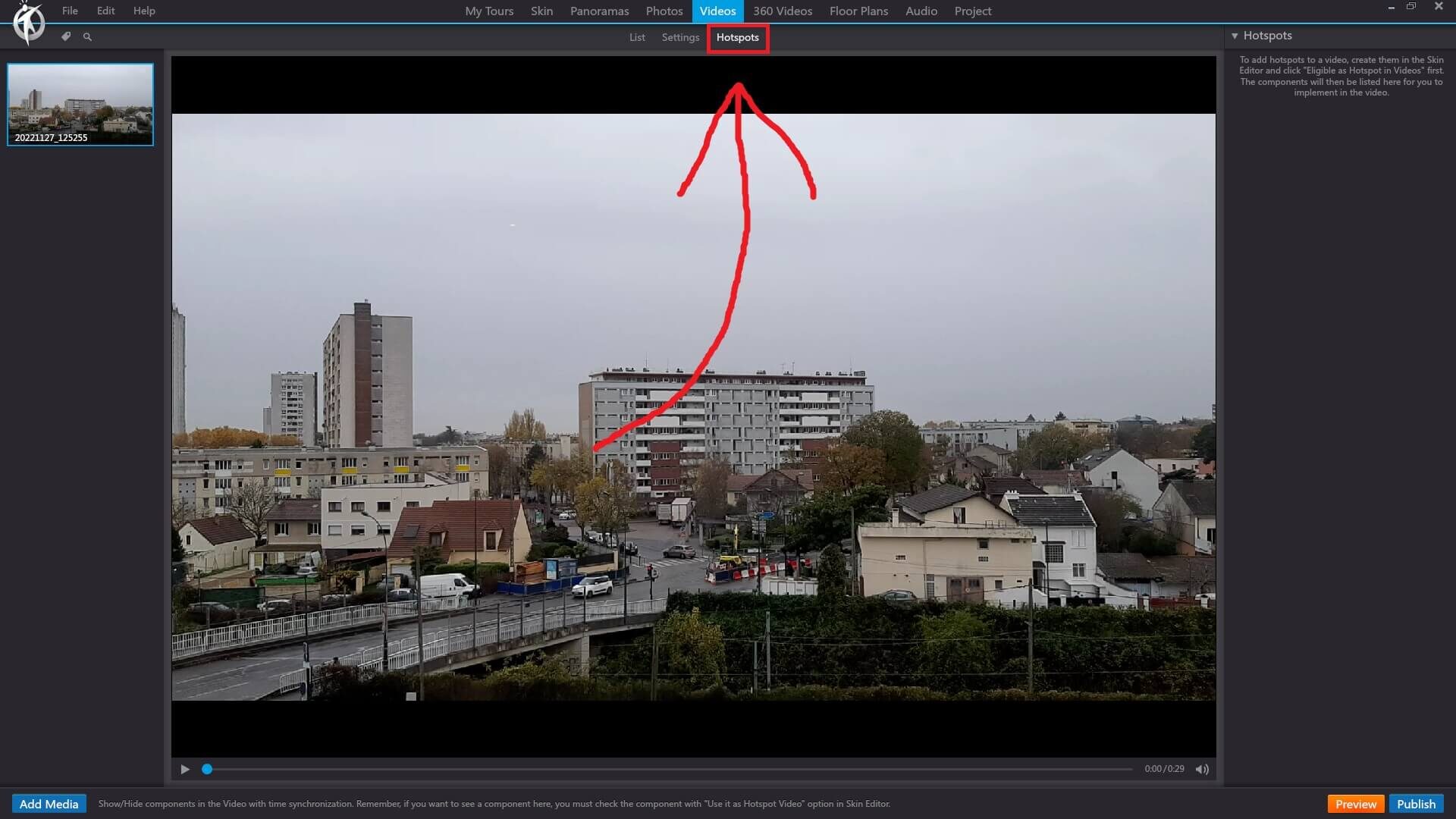Click the Add Media button
This screenshot has height=819, width=1456.
point(48,803)
